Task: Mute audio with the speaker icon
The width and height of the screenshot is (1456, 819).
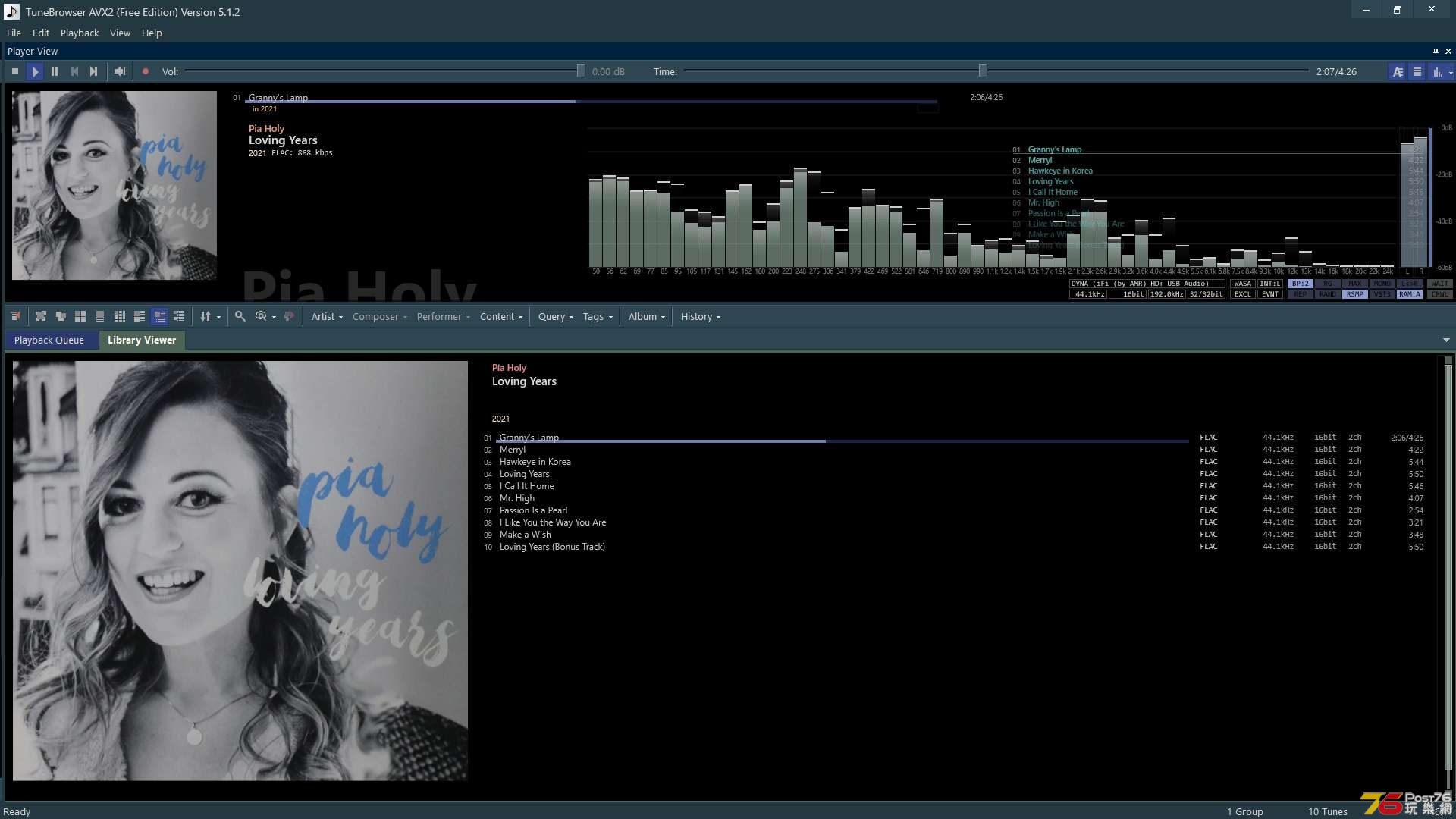Action: click(x=120, y=71)
